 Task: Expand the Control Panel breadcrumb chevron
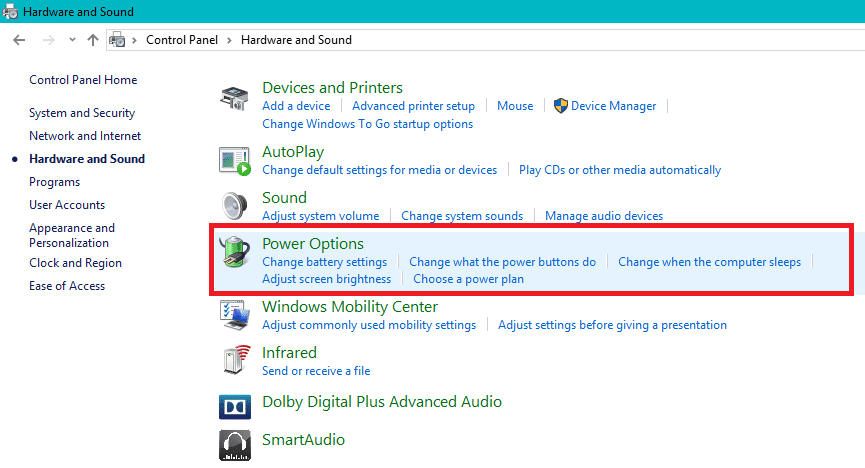[229, 40]
